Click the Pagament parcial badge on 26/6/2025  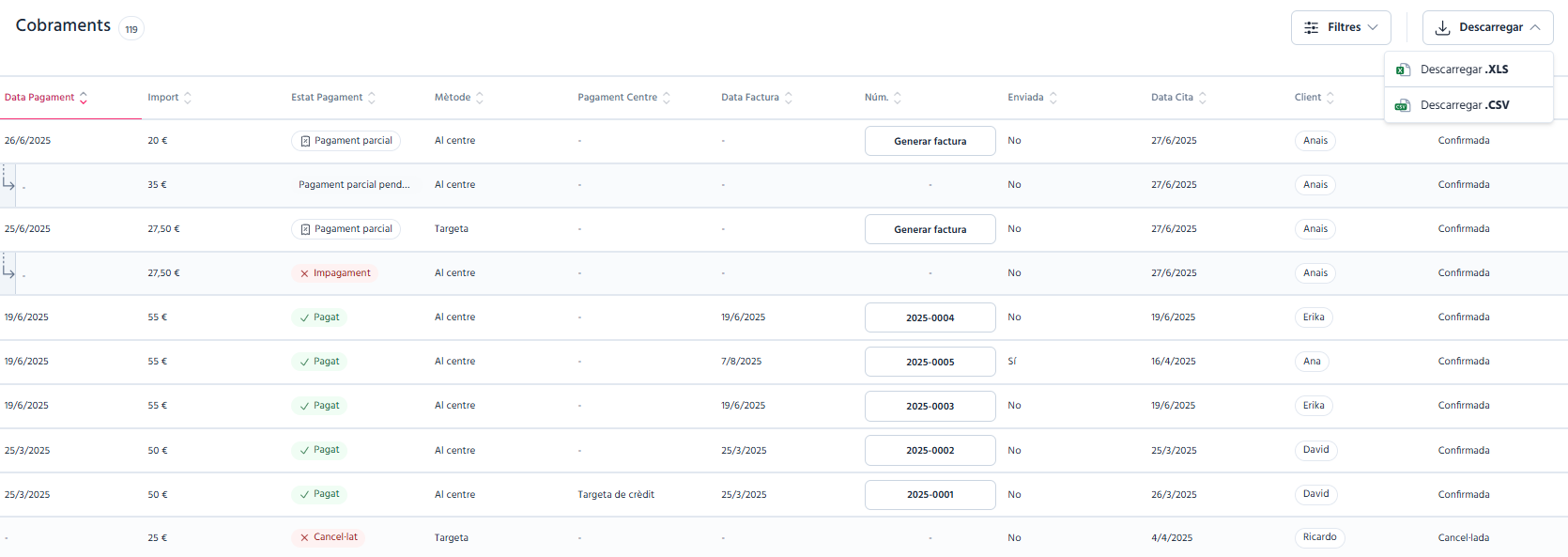[346, 141]
